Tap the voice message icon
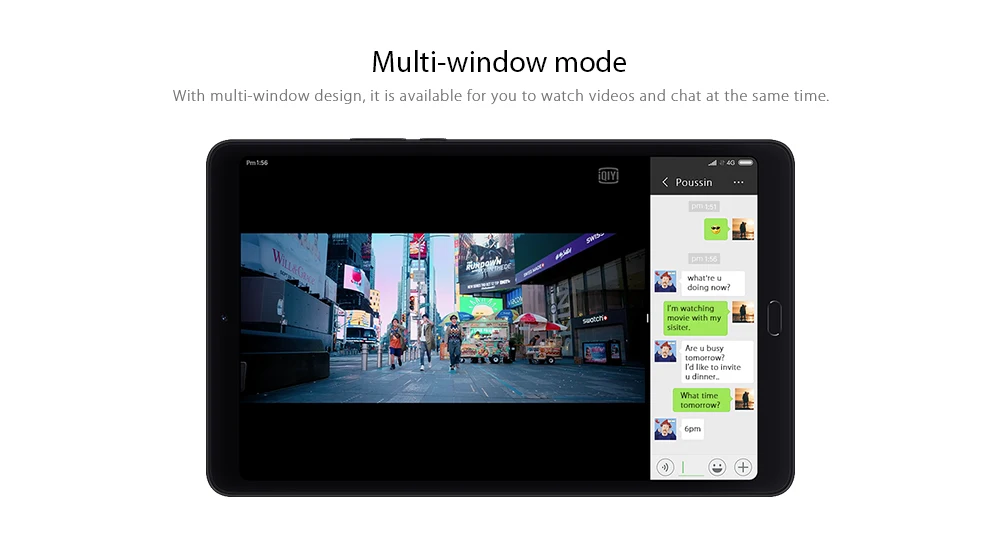This screenshot has height=546, width=1000. [x=665, y=468]
